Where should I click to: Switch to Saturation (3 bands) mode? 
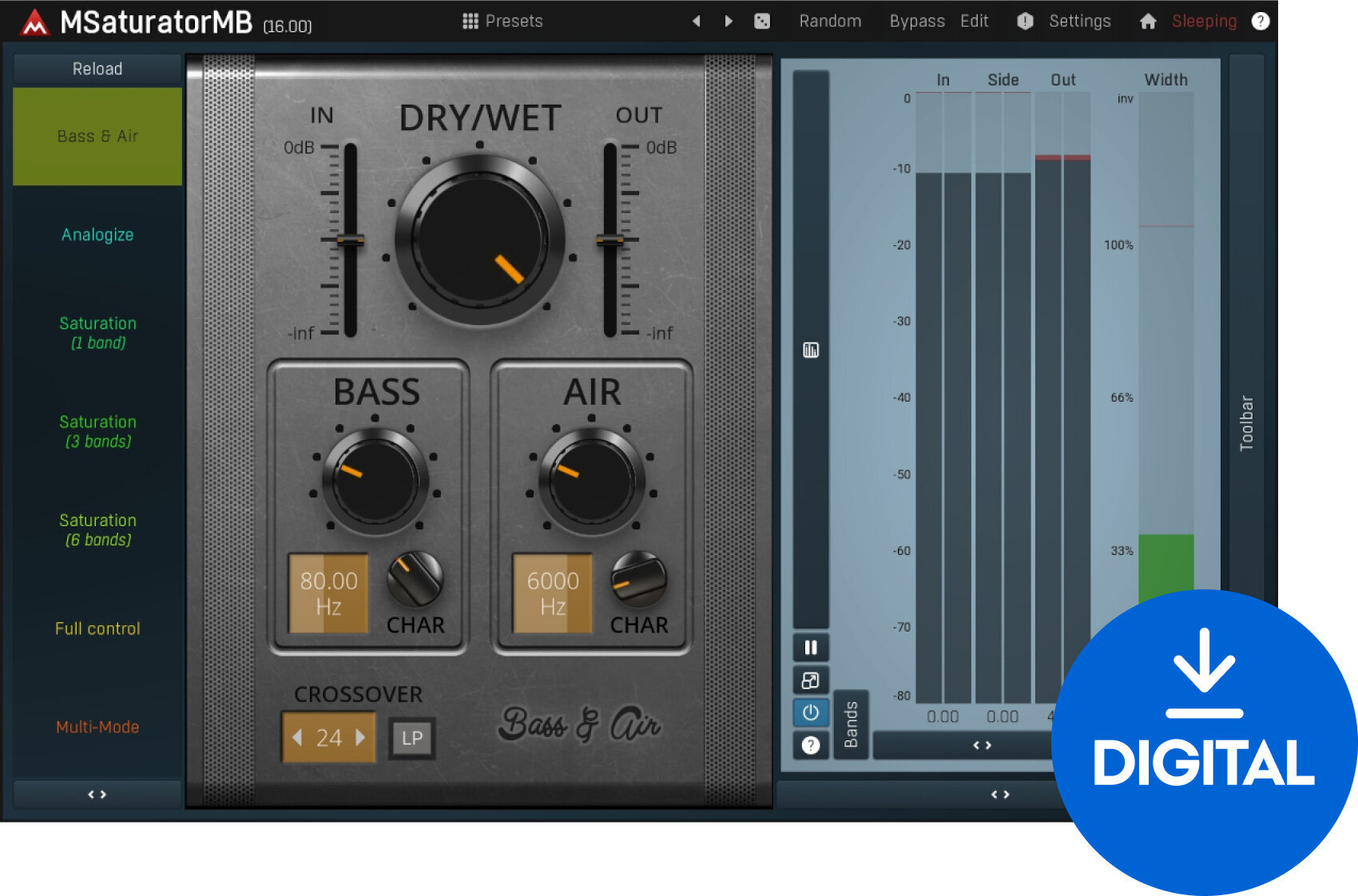[x=97, y=431]
